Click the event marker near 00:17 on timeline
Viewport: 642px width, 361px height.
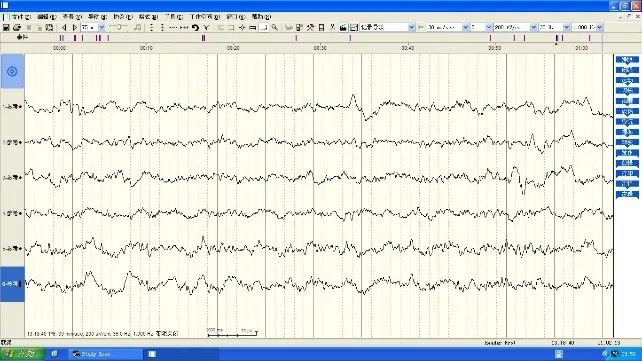click(203, 38)
